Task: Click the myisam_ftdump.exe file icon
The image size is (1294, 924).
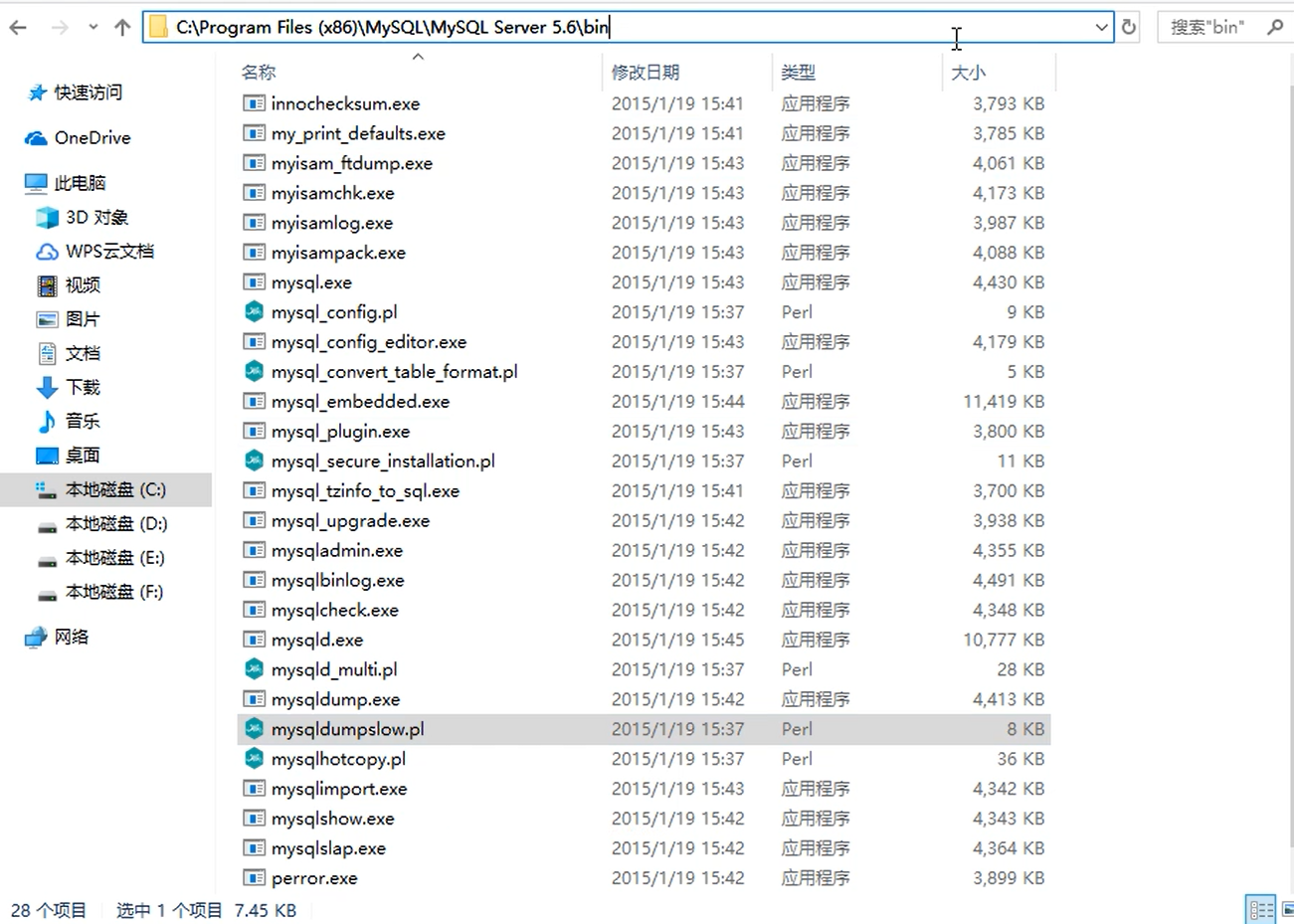Action: pos(255,163)
